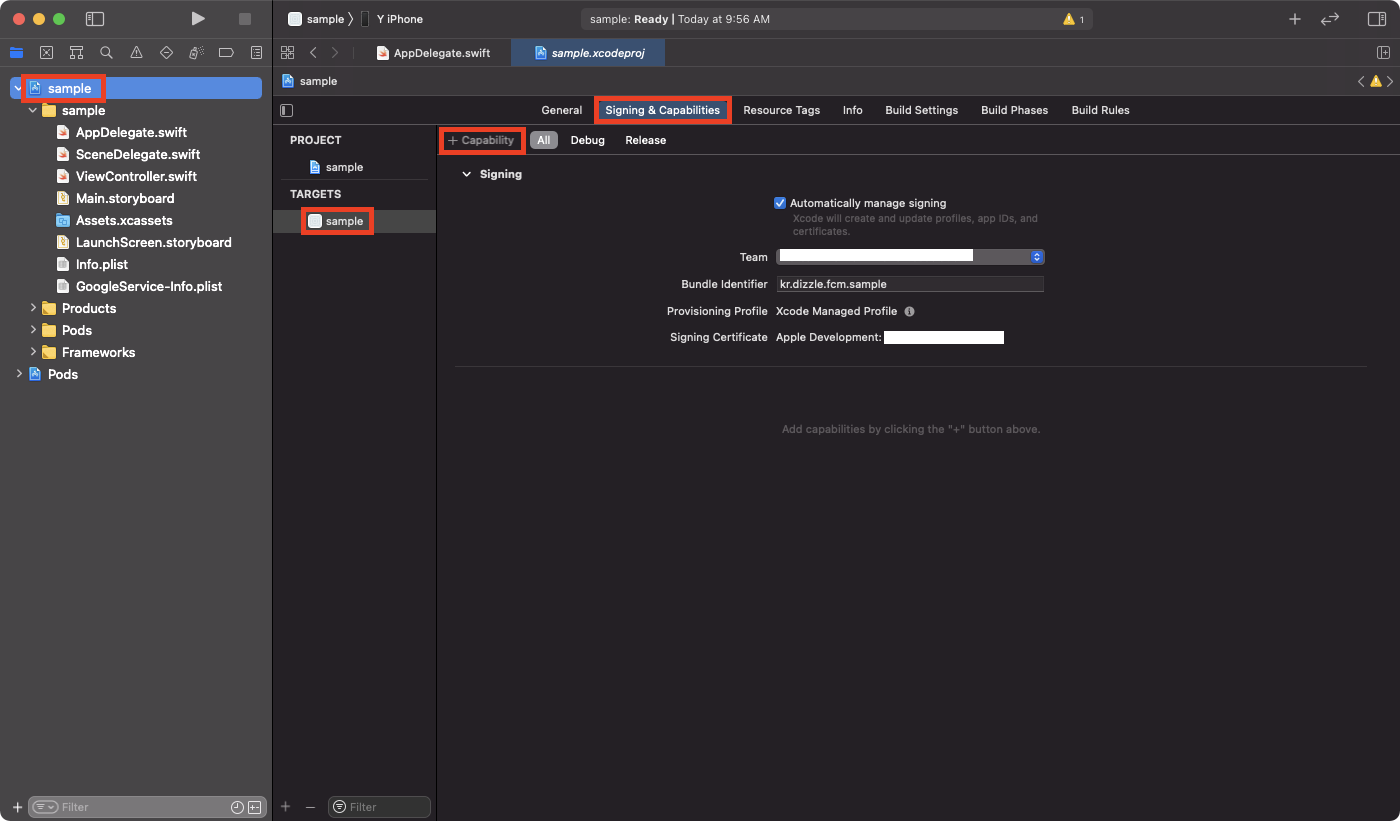
Task: Select the sample.xcodeproj editor tab
Action: pos(588,53)
